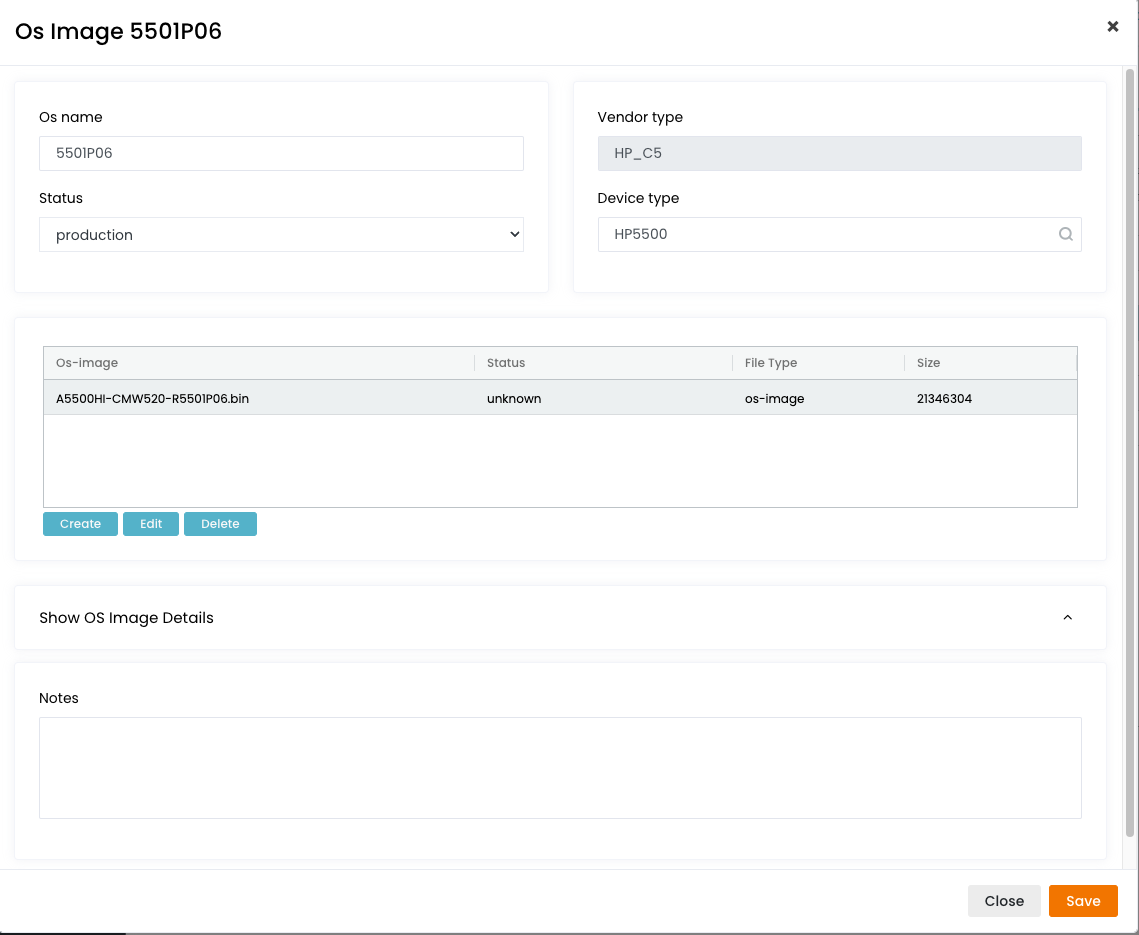The width and height of the screenshot is (1139, 935).
Task: Select row A5500HI-CMW520-R5501P06.bin
Action: point(560,398)
